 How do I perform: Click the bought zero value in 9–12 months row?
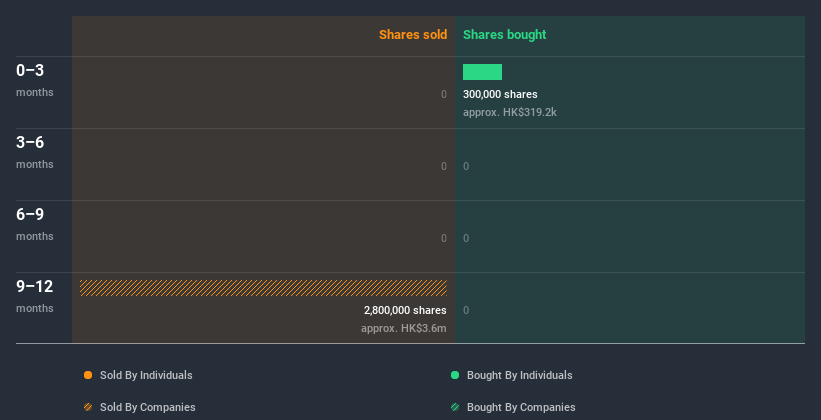click(466, 310)
